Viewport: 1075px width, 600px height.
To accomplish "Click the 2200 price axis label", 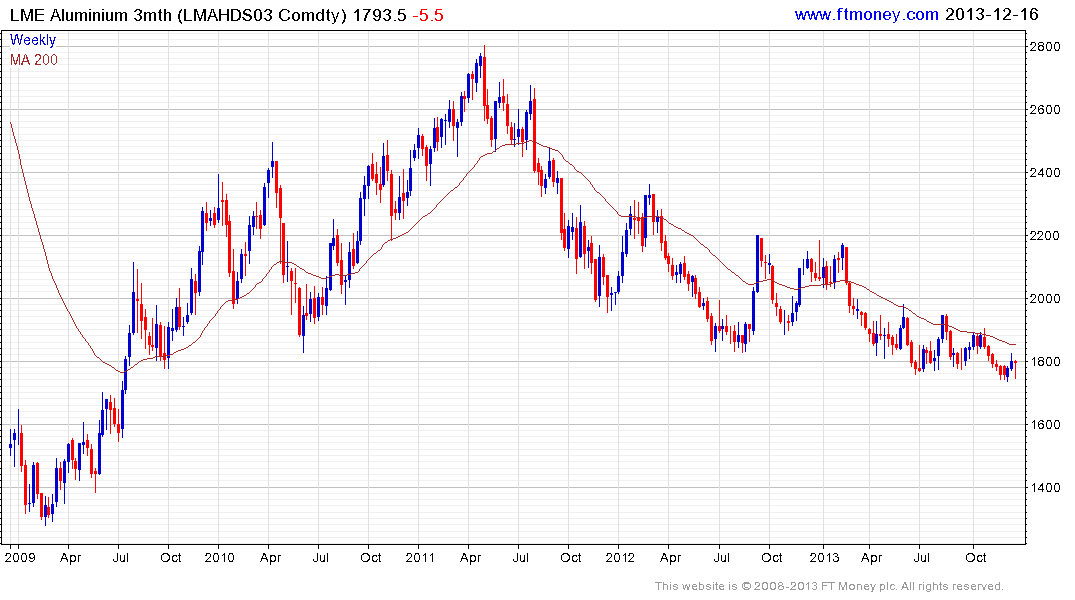I will pos(1044,236).
